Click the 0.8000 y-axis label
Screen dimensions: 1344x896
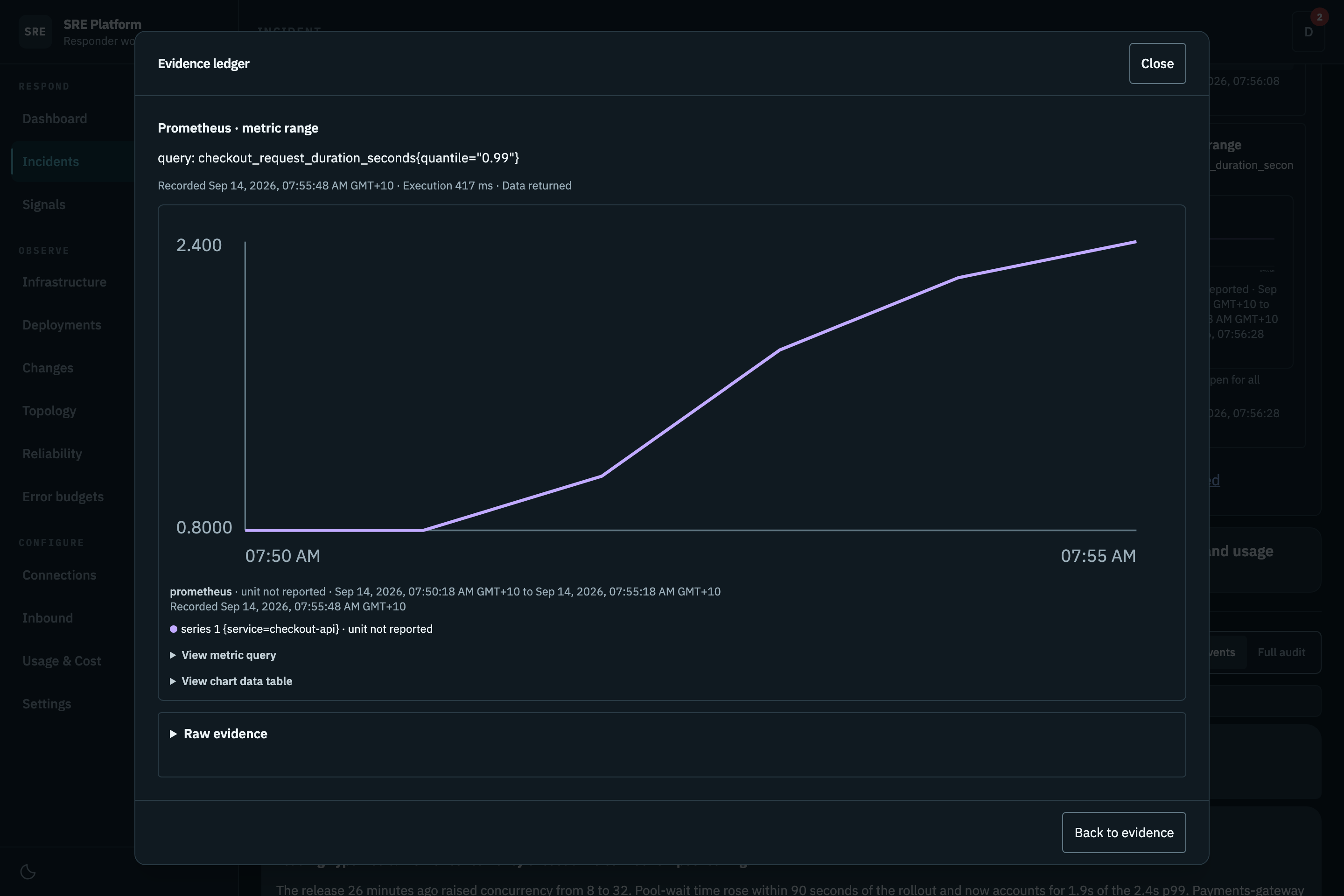pos(204,527)
